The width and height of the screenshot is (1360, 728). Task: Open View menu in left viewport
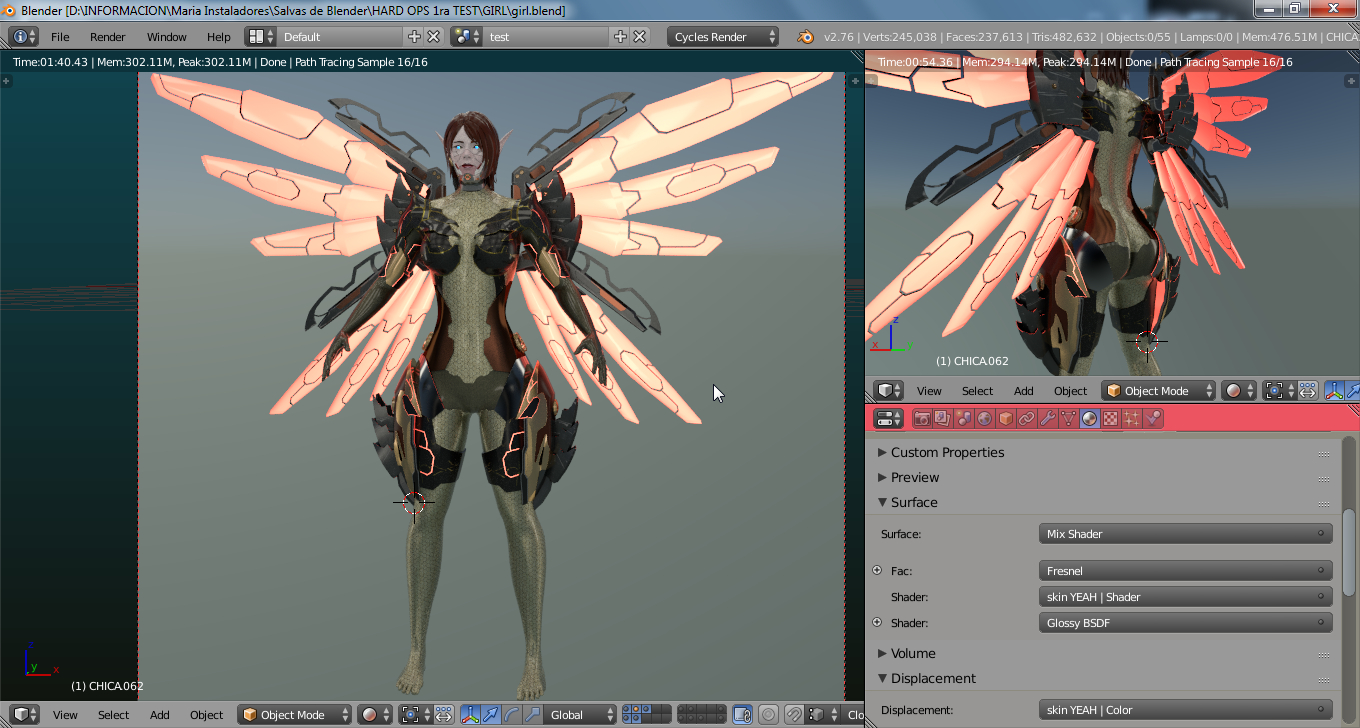tap(65, 715)
